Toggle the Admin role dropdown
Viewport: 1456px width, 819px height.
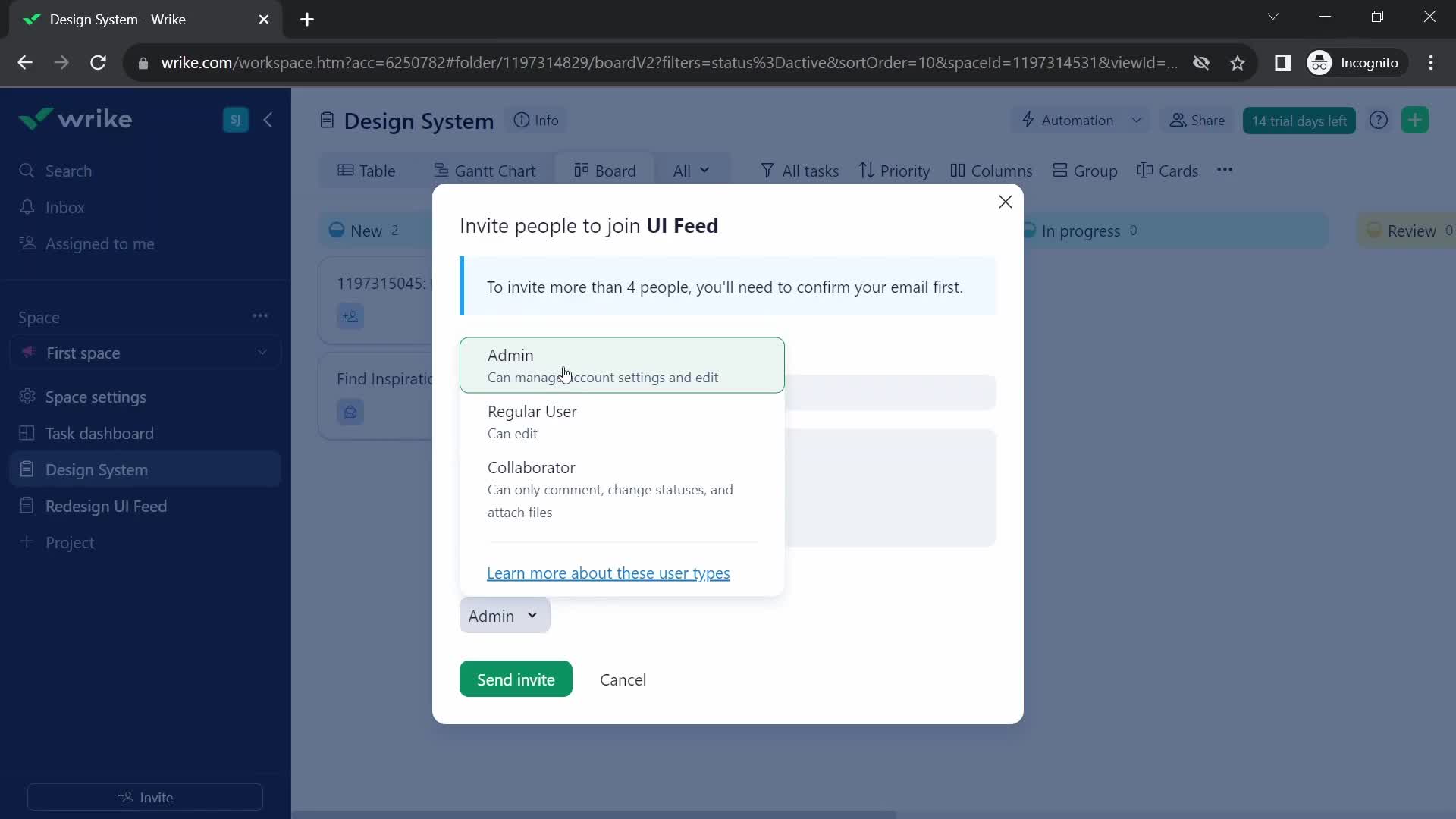504,616
